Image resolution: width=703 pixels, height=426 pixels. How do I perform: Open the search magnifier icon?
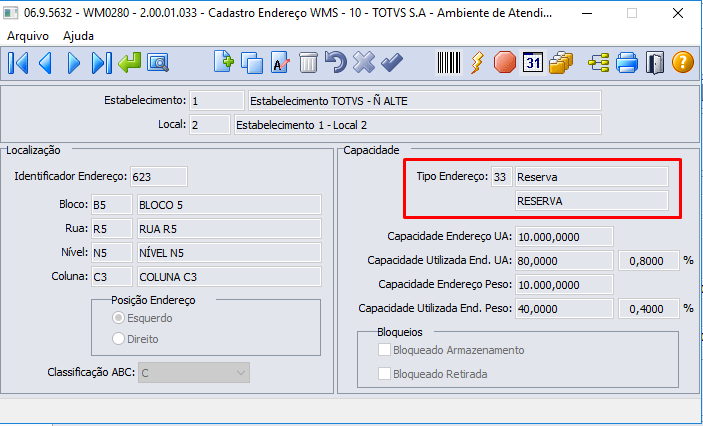coord(158,63)
